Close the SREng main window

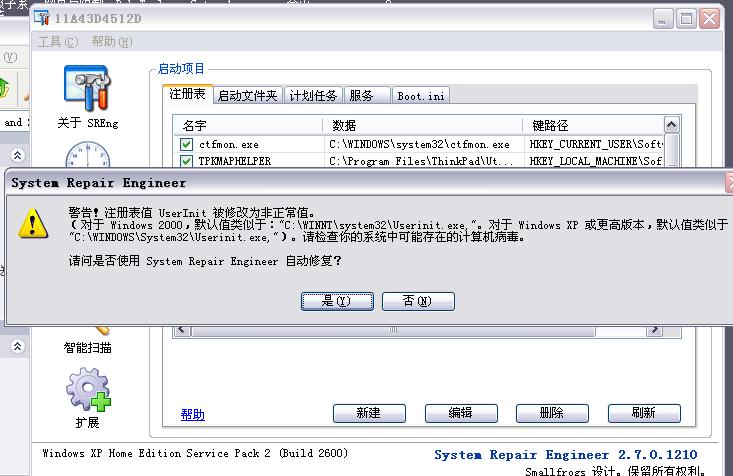pos(710,19)
